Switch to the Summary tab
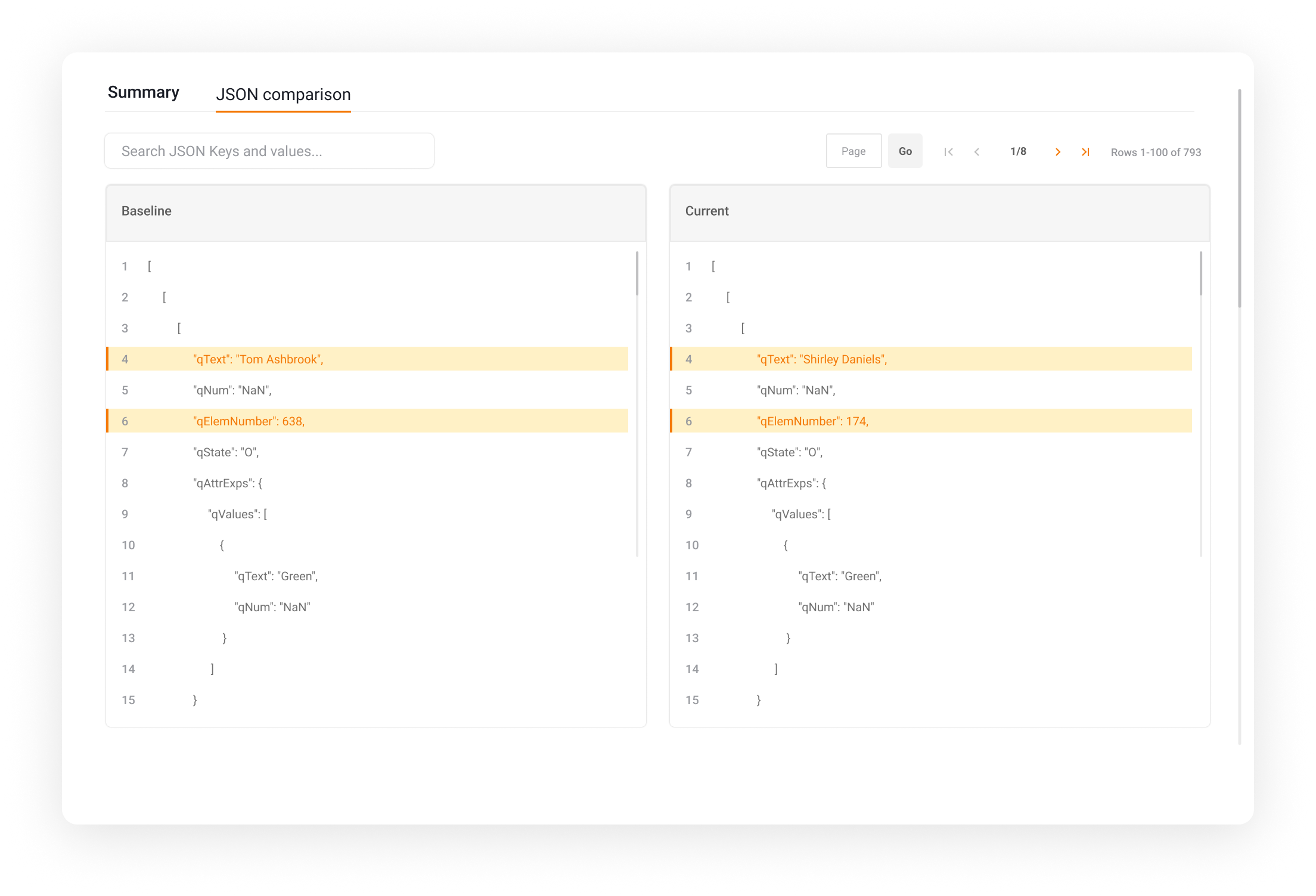1316x896 pixels. (x=144, y=92)
